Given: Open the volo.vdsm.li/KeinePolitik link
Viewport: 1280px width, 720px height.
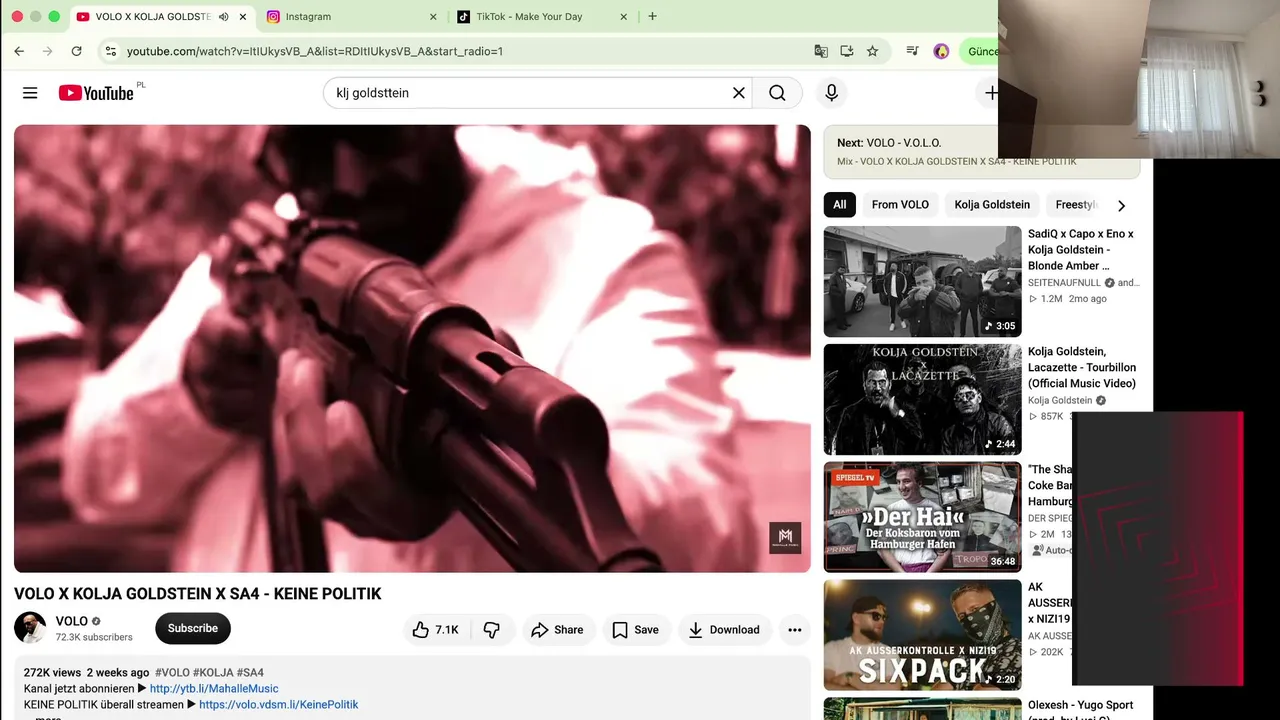Looking at the screenshot, I should click(278, 705).
